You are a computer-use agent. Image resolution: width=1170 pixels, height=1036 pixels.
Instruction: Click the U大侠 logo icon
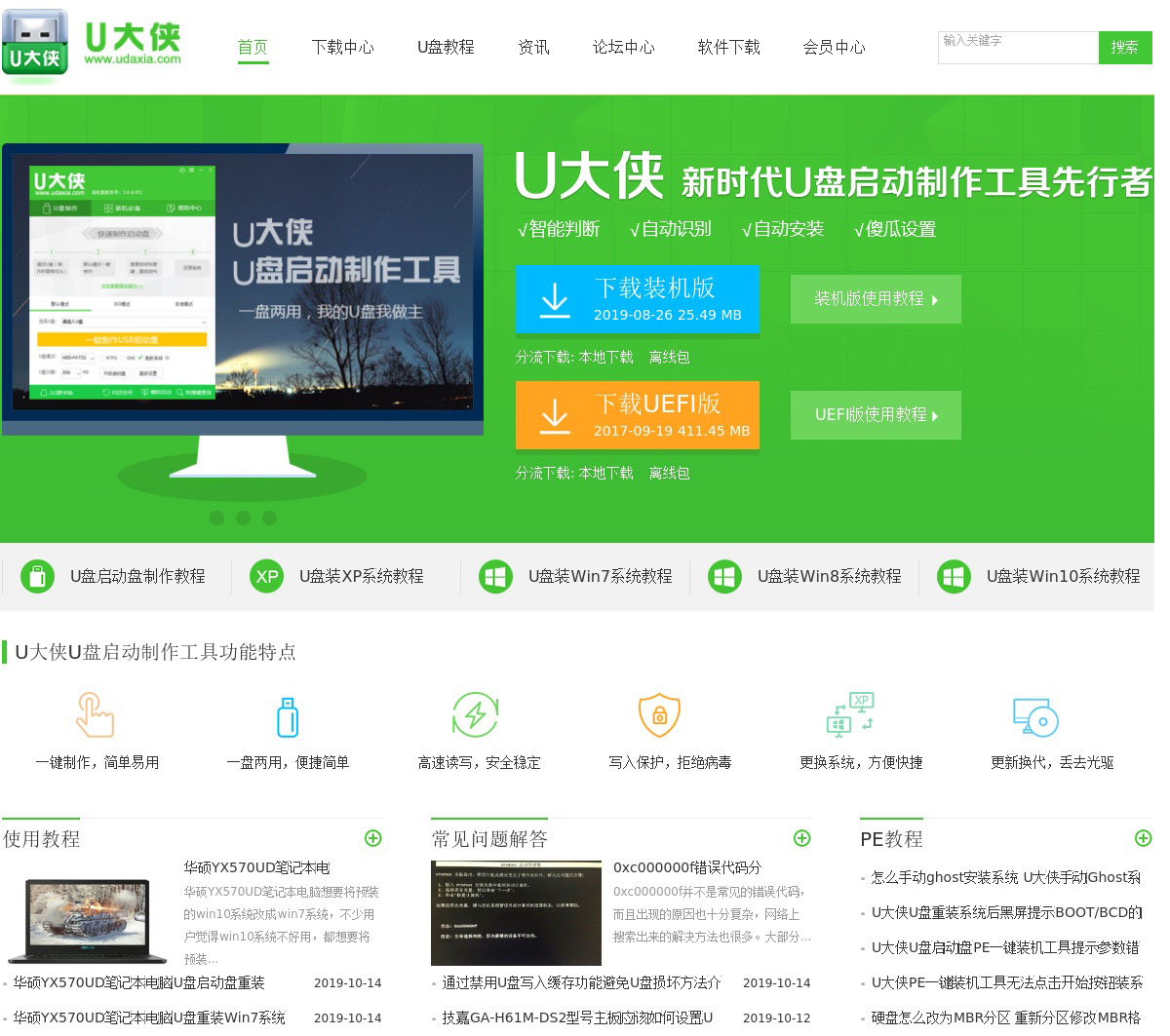[35, 43]
